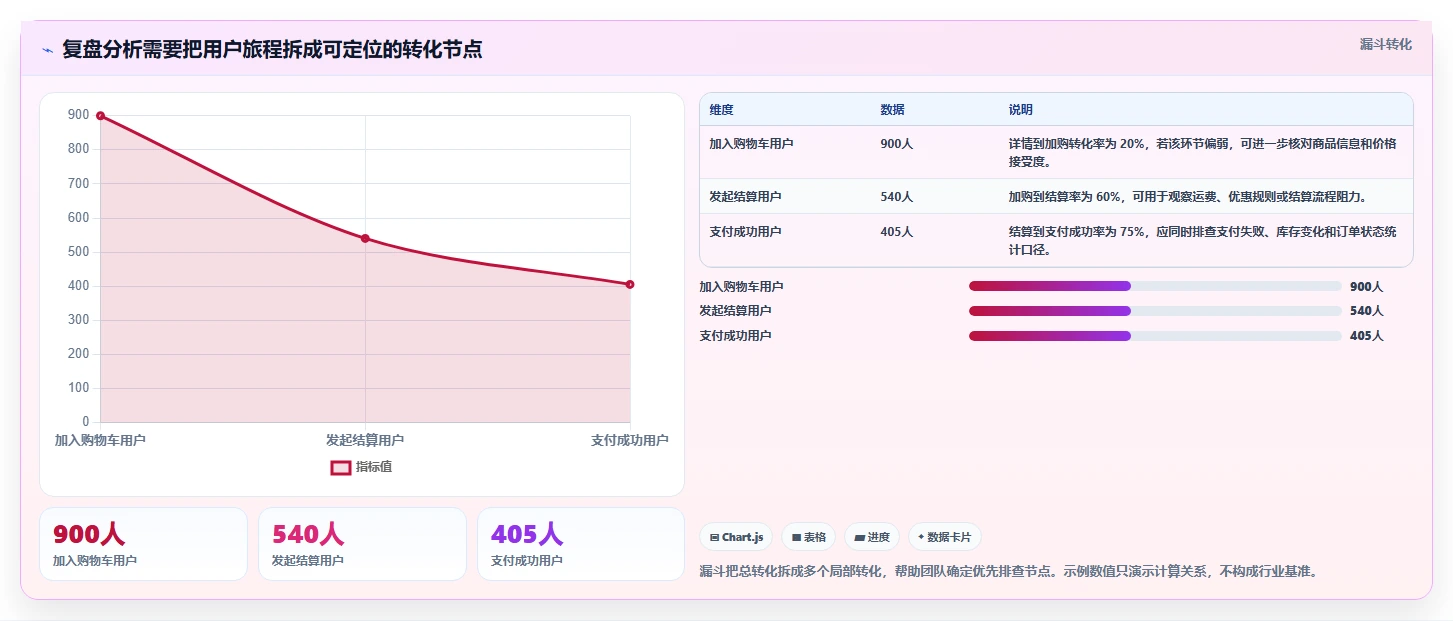Click the 数据 column header
The height and width of the screenshot is (621, 1453).
click(935, 110)
